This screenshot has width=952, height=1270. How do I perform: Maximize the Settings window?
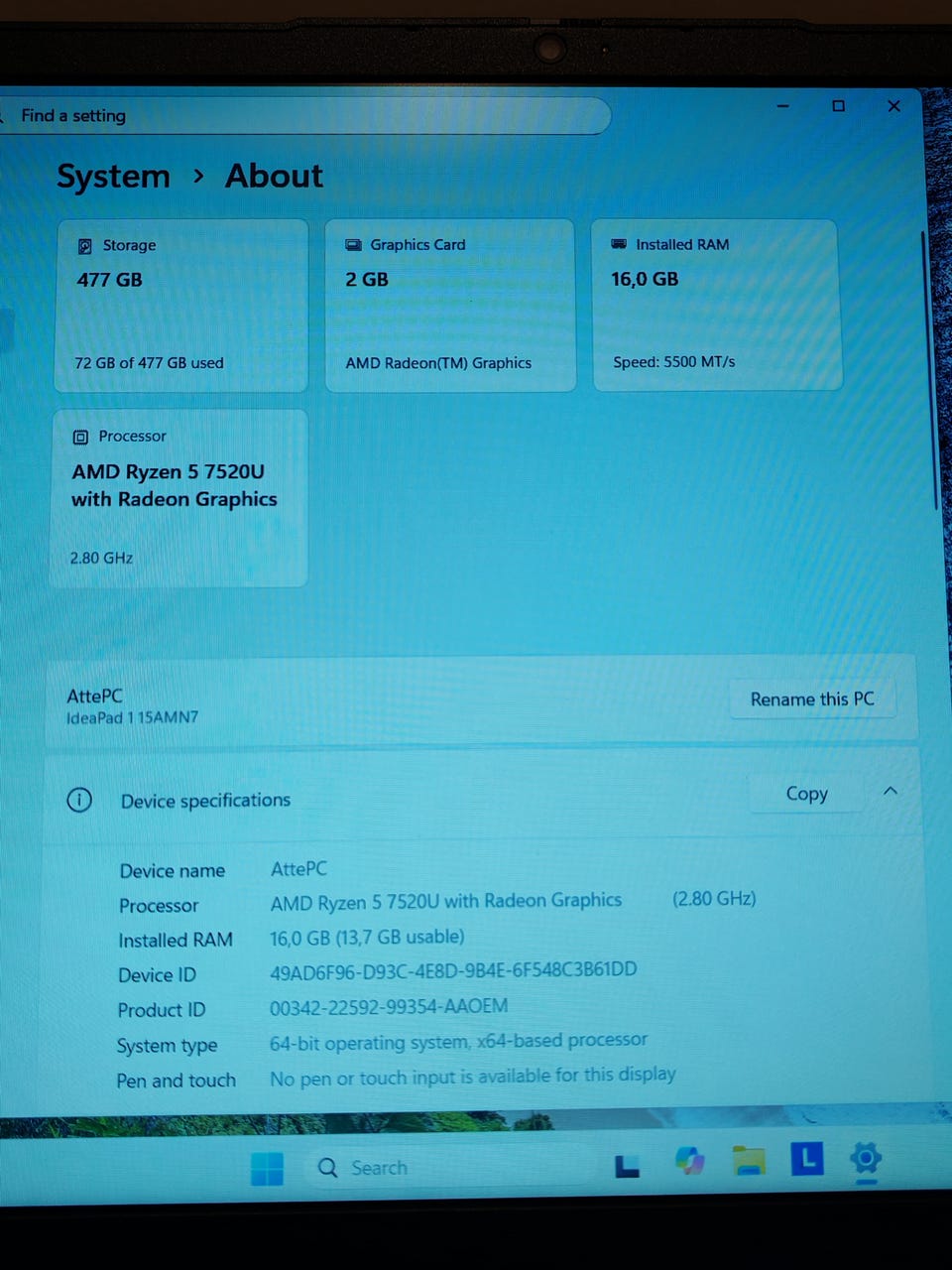[x=838, y=106]
